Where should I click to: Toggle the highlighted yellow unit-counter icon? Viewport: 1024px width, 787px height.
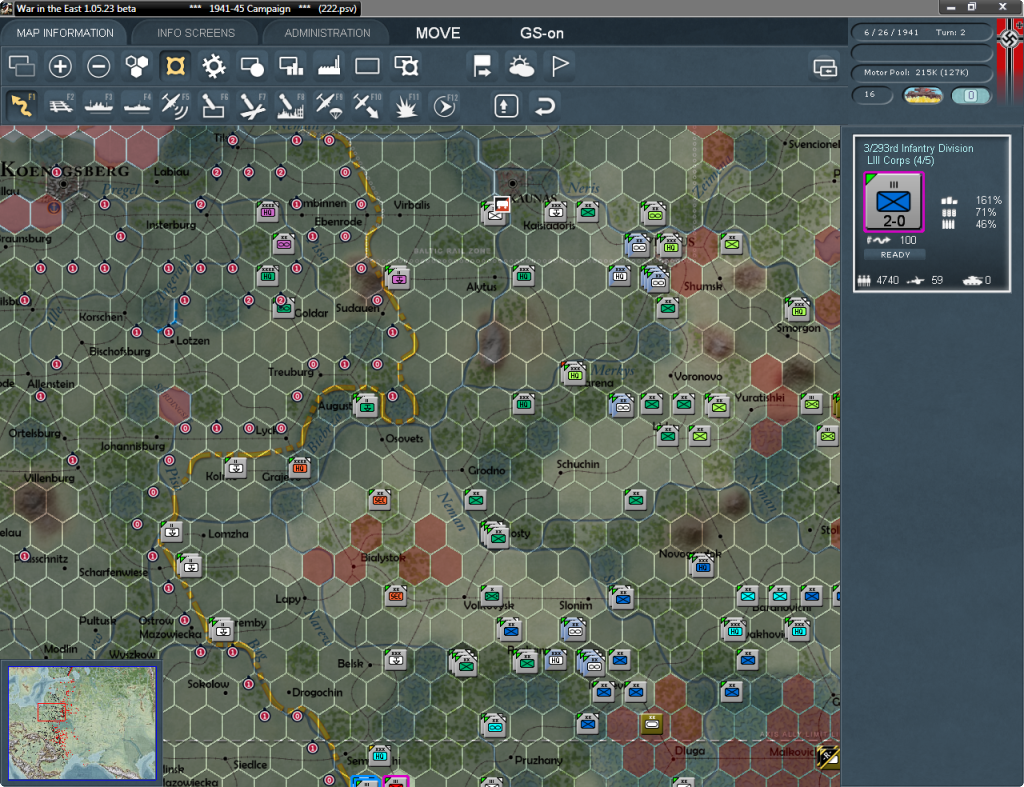pyautogui.click(x=175, y=66)
